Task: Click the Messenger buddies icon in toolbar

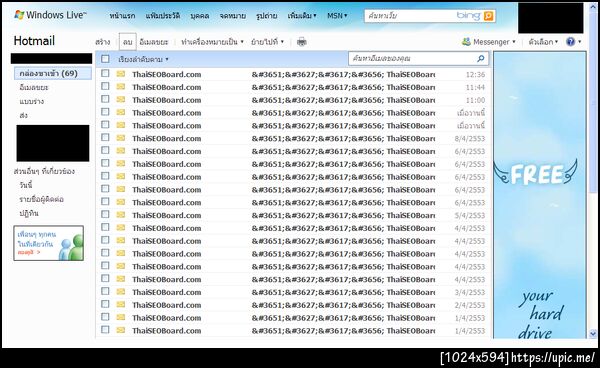Action: pyautogui.click(x=466, y=42)
